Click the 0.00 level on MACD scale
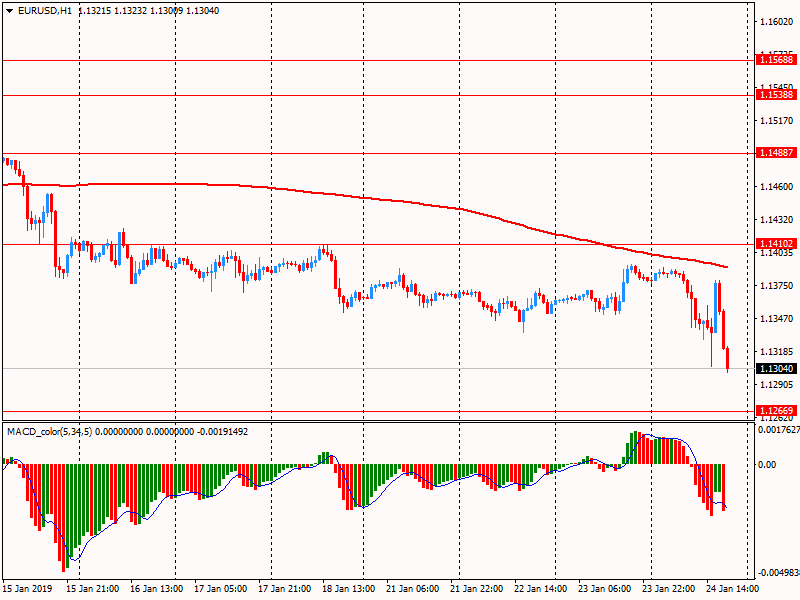Image resolution: width=800 pixels, height=600 pixels. (x=767, y=464)
